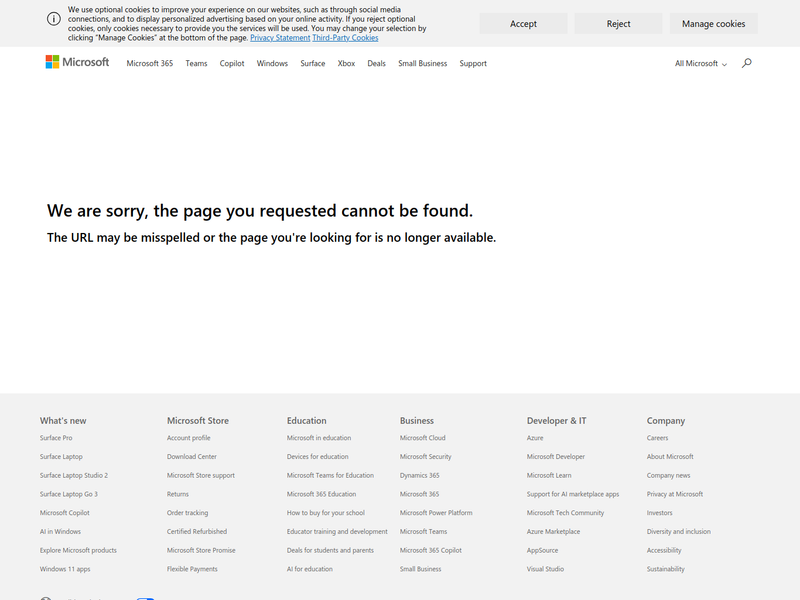This screenshot has height=600, width=800.
Task: Open the About Microsoft link
Action: pyautogui.click(x=670, y=457)
